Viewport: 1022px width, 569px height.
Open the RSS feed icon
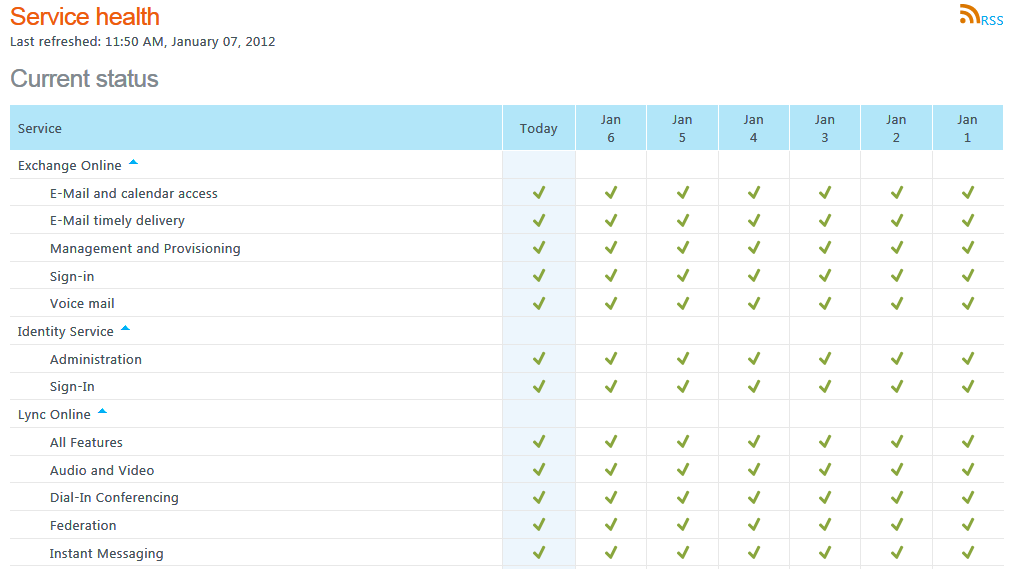(x=969, y=14)
